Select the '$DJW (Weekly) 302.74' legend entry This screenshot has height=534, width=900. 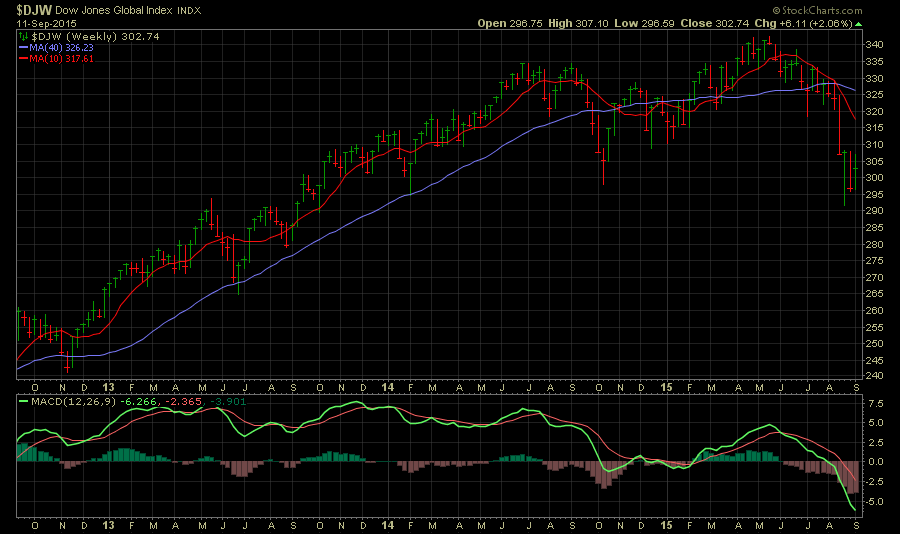point(95,36)
